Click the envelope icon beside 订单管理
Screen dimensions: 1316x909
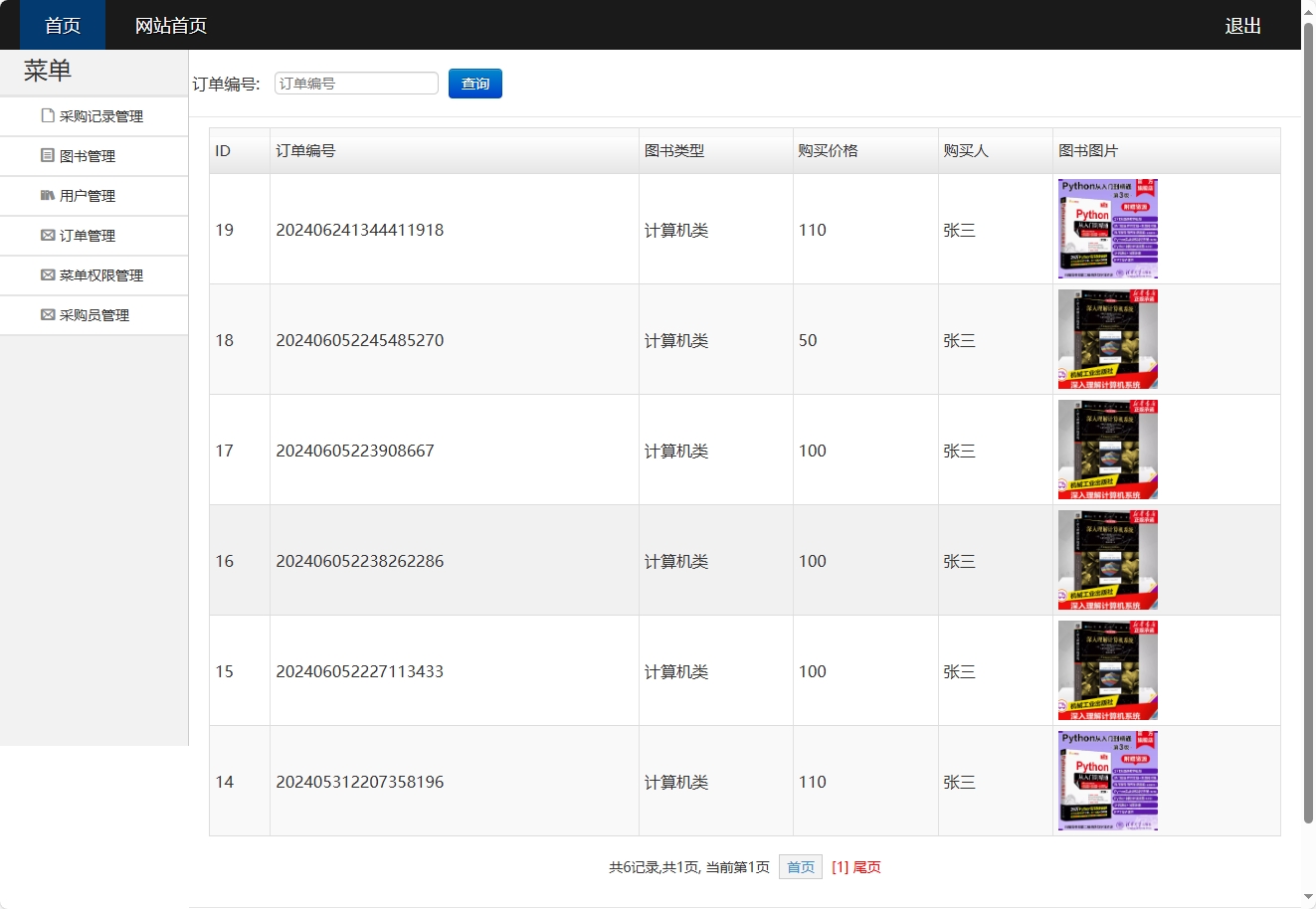[48, 235]
